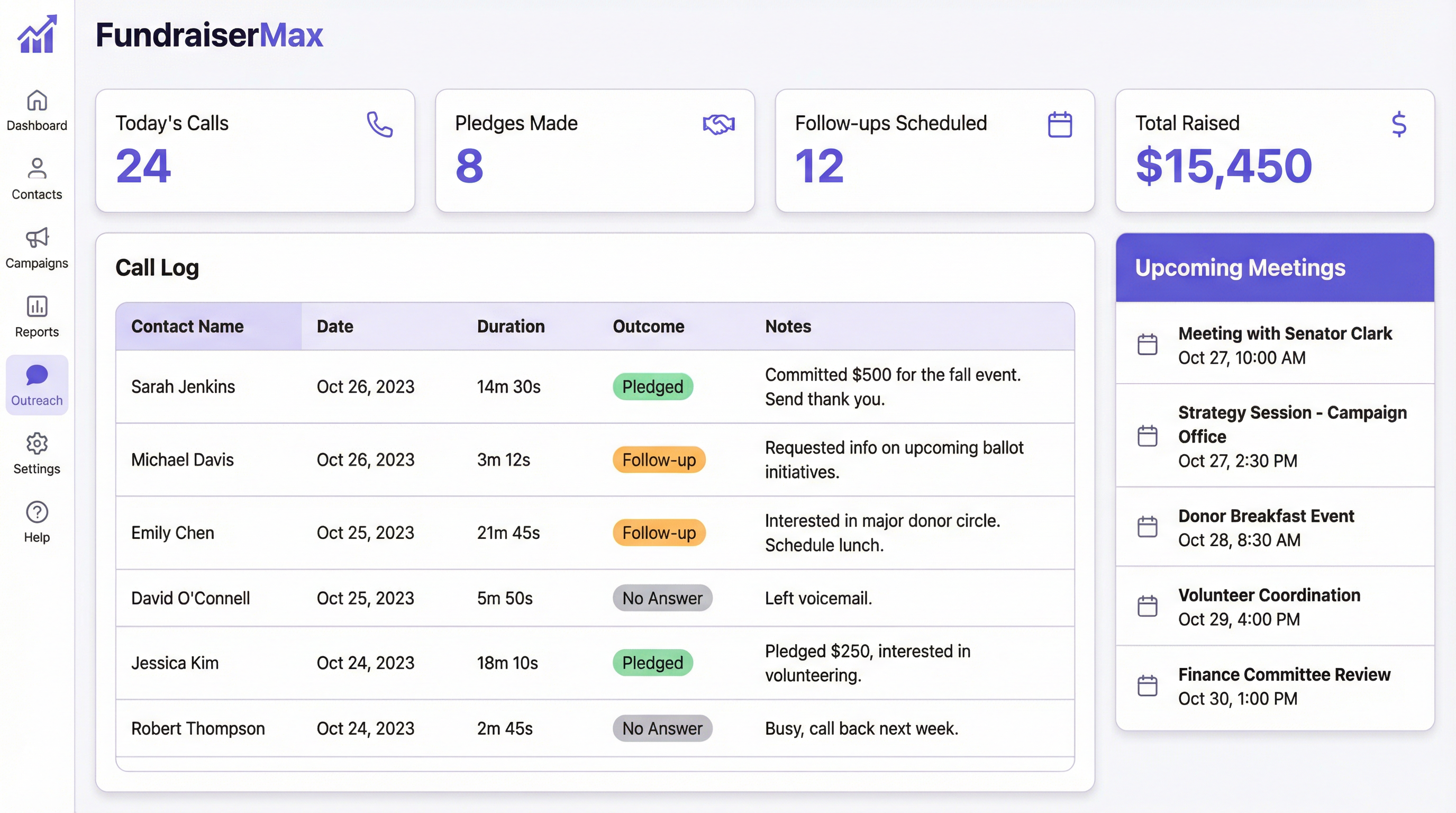Image resolution: width=1456 pixels, height=813 pixels.
Task: Select the No Answer badge on David O'Connell row
Action: [662, 598]
